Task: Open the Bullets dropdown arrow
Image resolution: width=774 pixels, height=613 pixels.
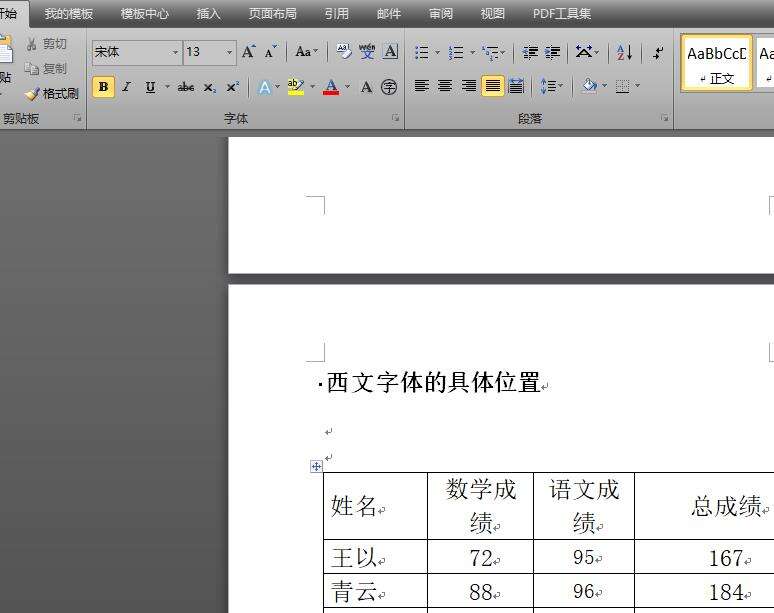Action: point(437,52)
